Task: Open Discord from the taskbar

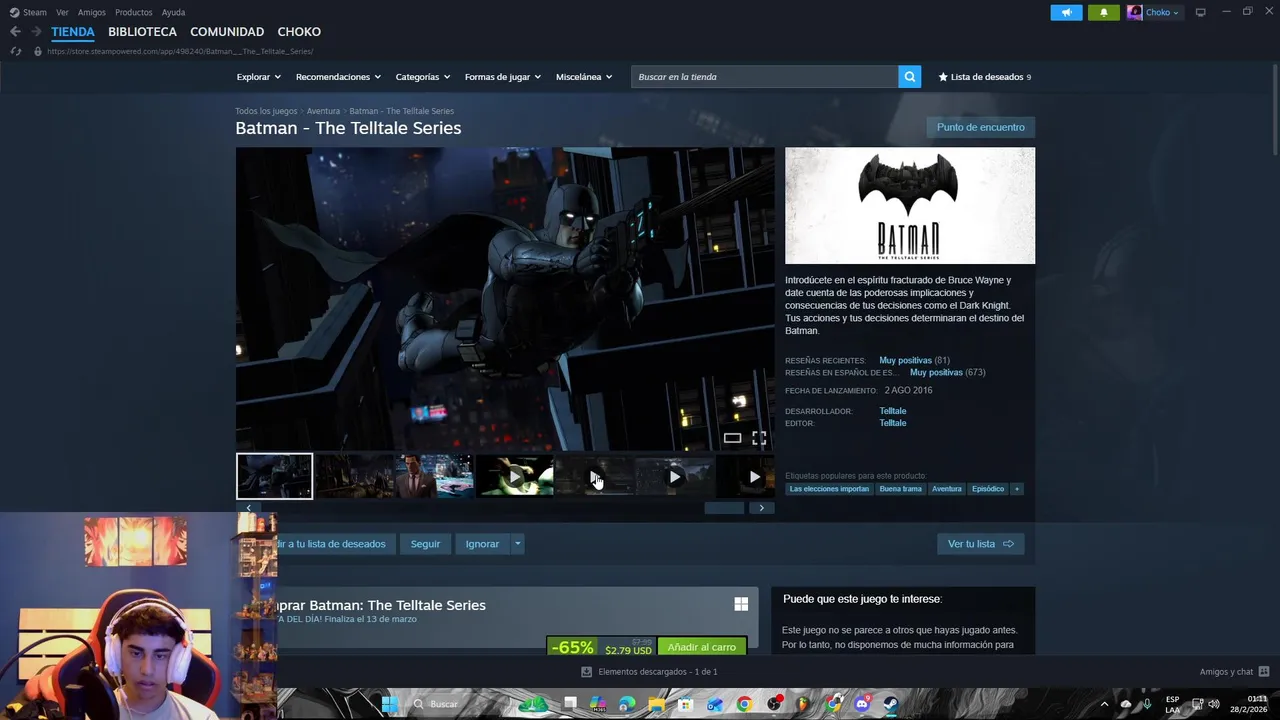Action: pyautogui.click(x=862, y=704)
